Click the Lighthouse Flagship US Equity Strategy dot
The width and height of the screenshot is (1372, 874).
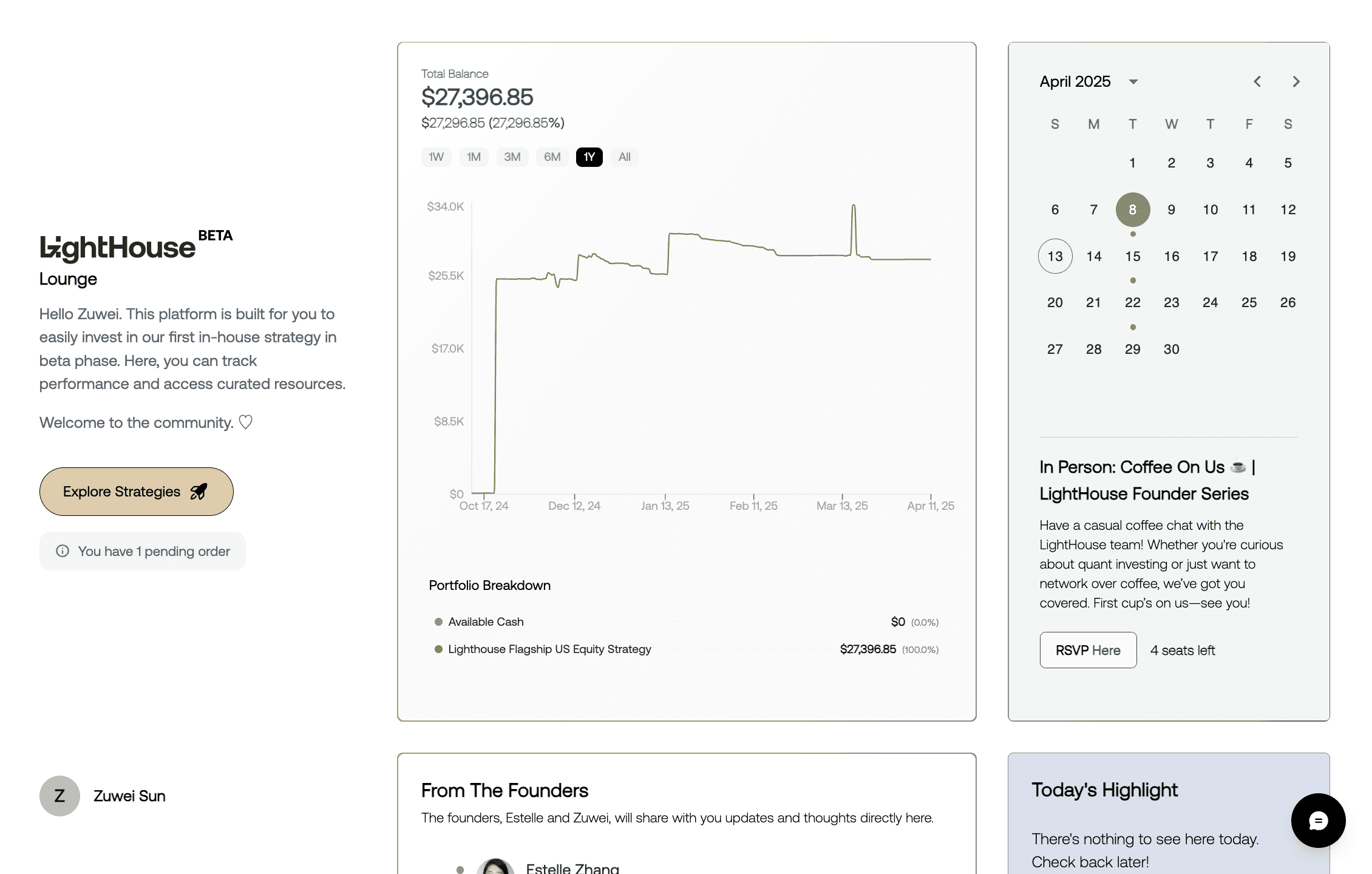click(438, 649)
